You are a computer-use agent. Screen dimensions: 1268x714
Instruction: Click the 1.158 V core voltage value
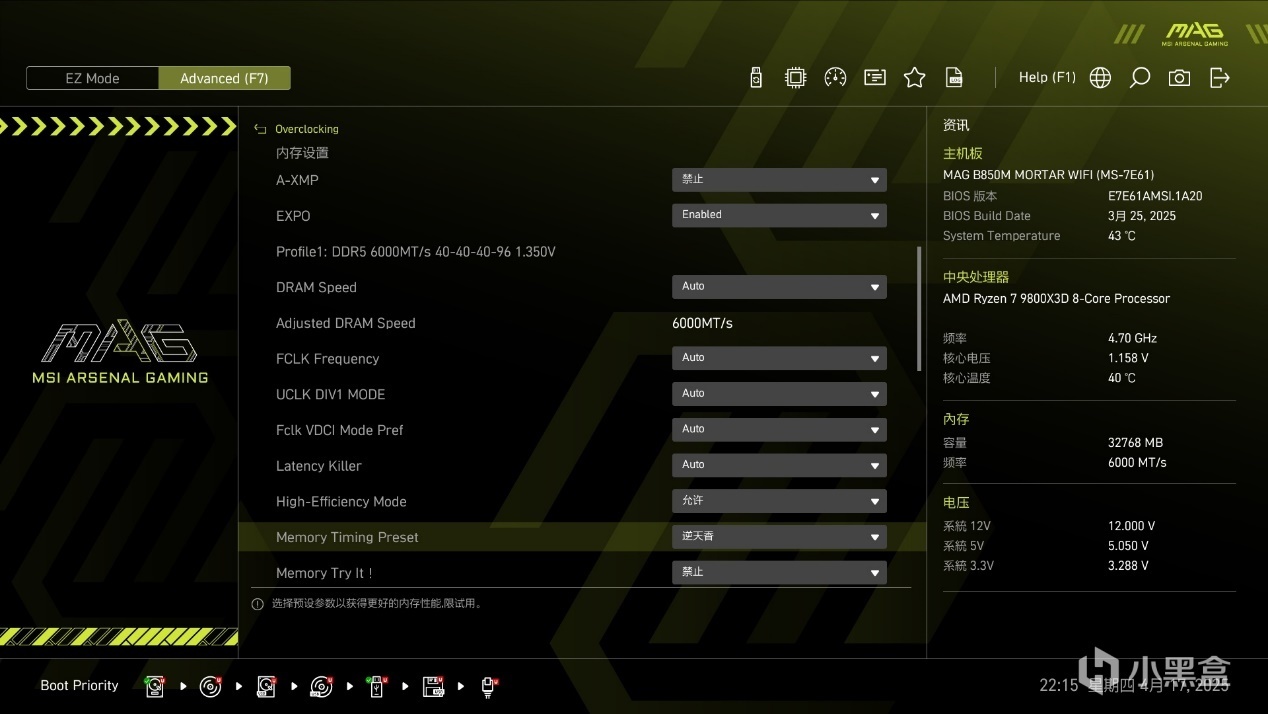1128,358
